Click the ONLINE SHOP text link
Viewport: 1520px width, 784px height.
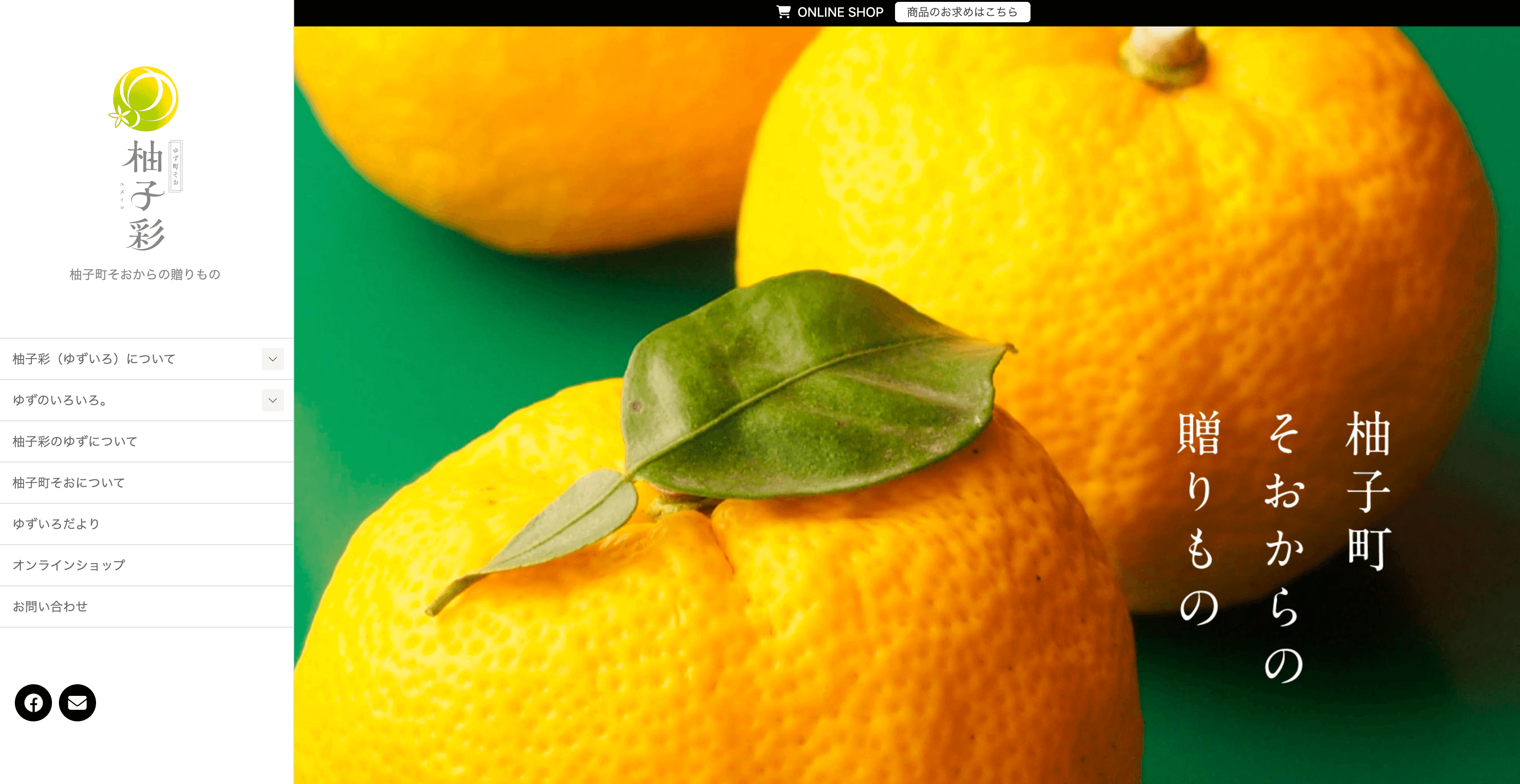pos(840,13)
